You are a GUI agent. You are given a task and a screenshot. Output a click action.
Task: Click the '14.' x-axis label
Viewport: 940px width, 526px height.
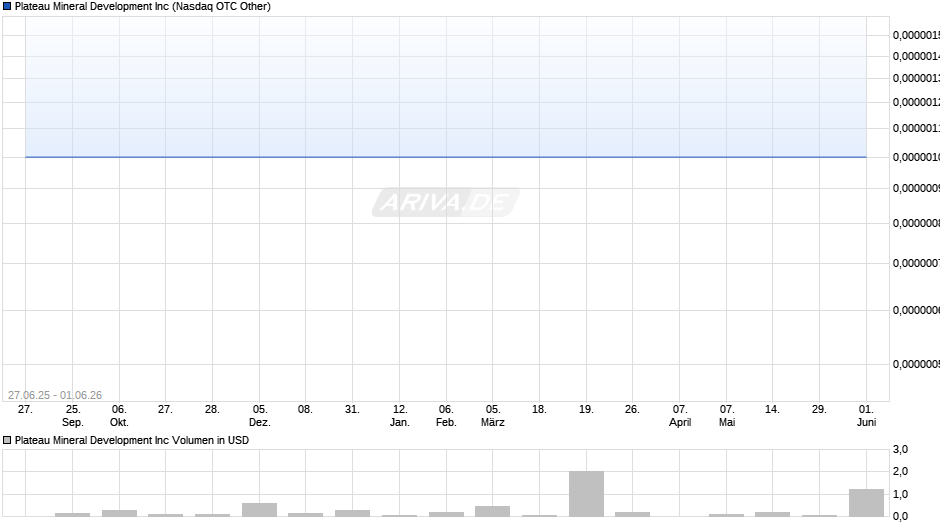tap(772, 409)
